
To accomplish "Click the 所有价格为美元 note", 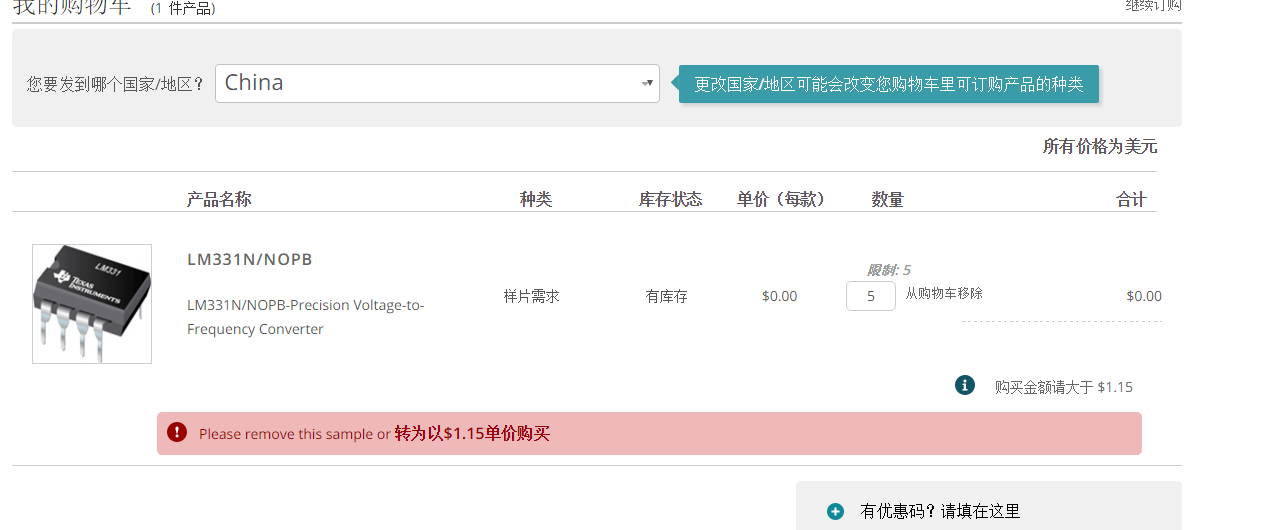I will point(1100,146).
